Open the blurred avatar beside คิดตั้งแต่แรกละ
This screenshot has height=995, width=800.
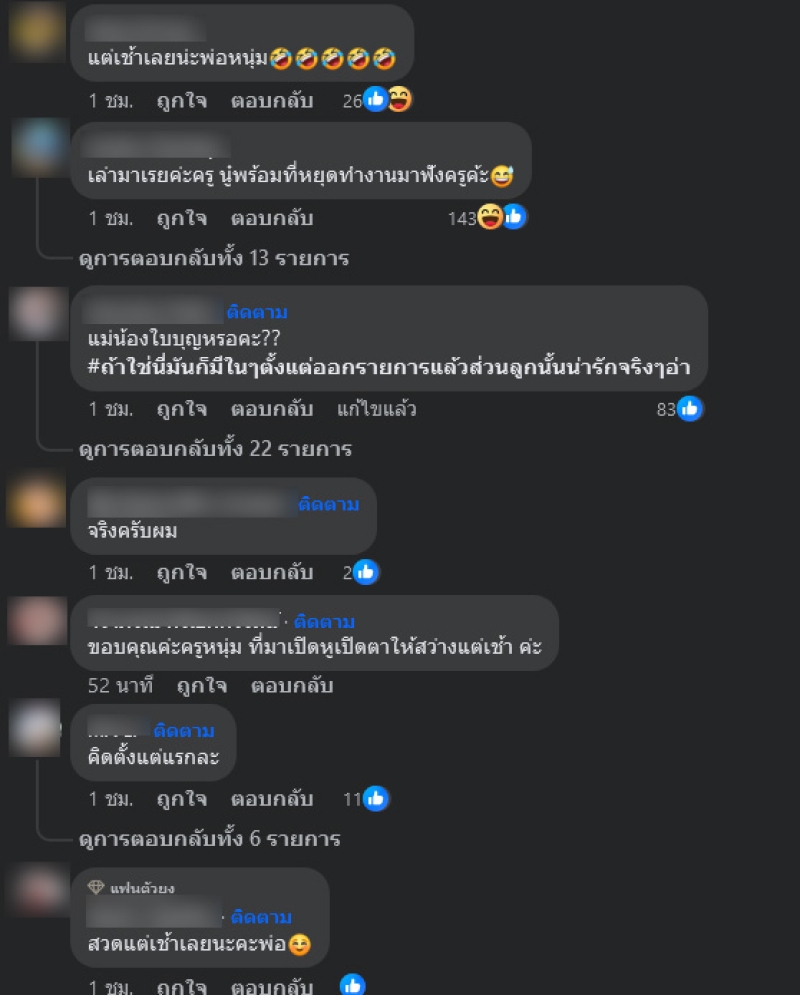36,728
